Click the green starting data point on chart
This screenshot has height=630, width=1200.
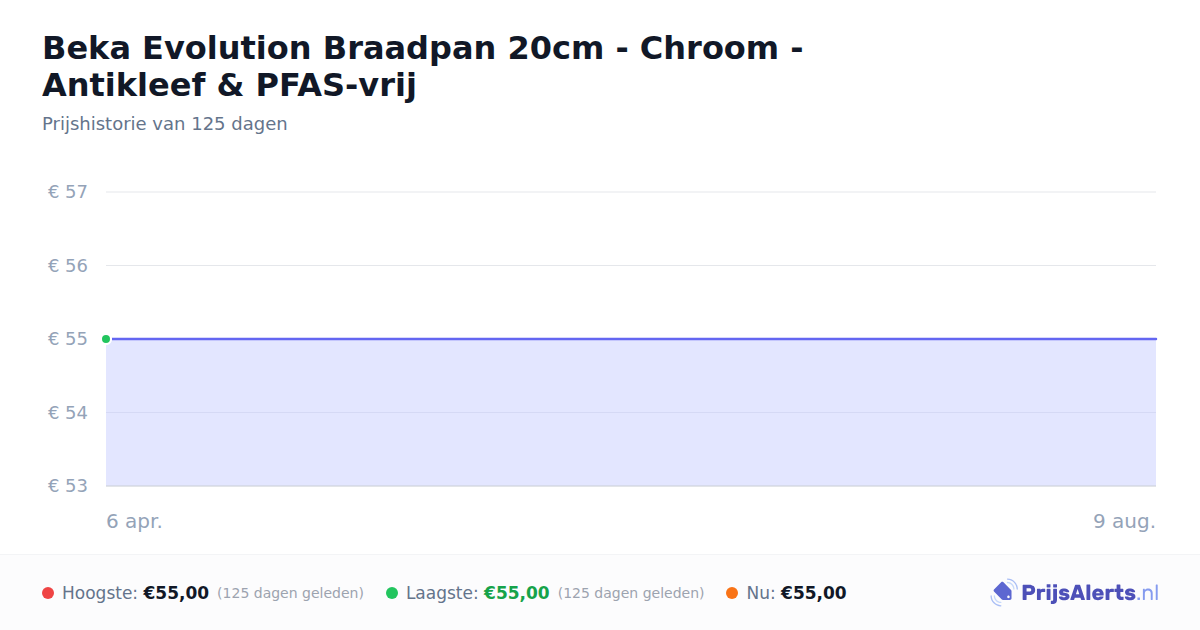click(106, 339)
